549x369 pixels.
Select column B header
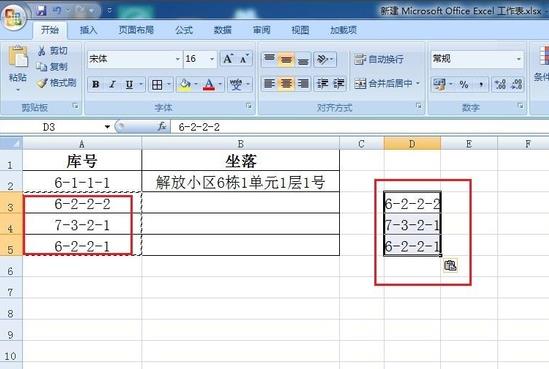(241, 144)
